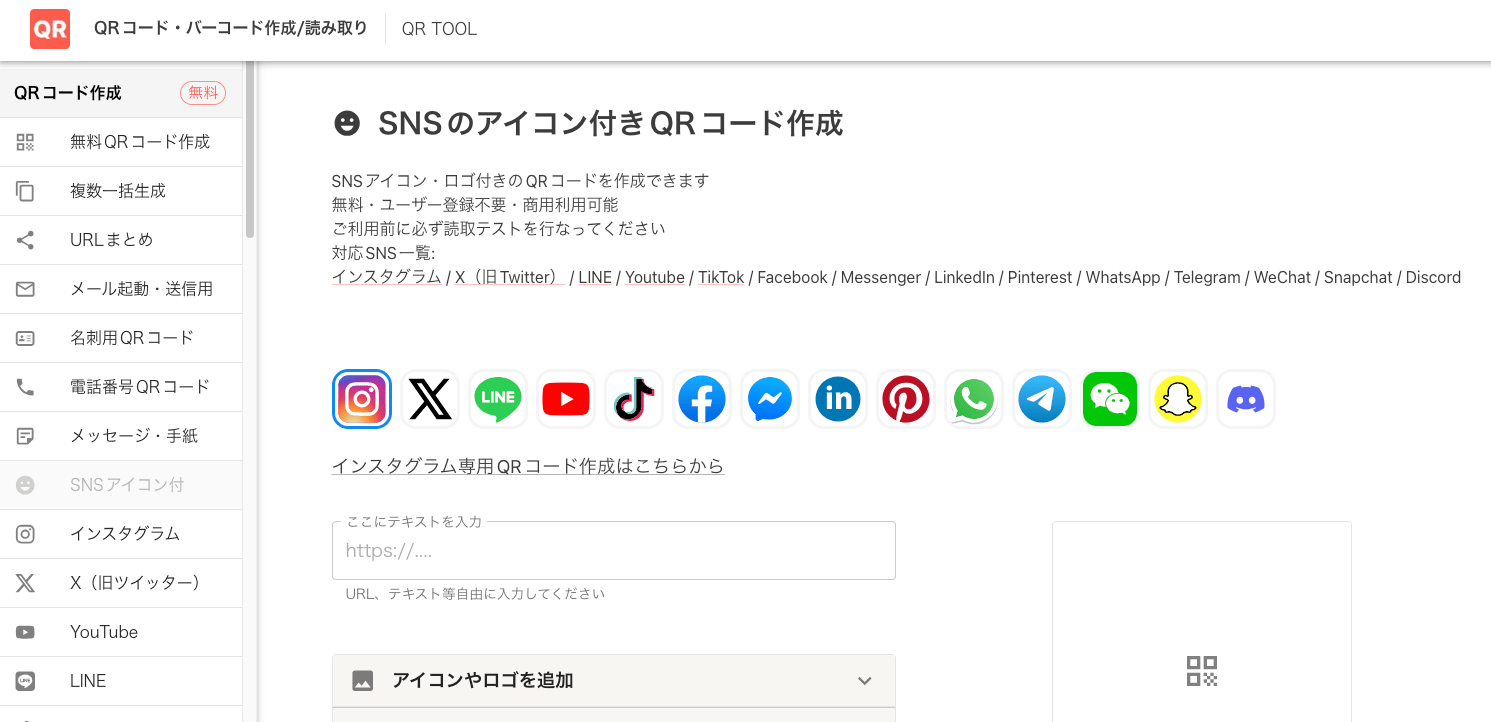The image size is (1491, 722).
Task: Pick the YouTube icon in the icon row
Action: [x=565, y=398]
